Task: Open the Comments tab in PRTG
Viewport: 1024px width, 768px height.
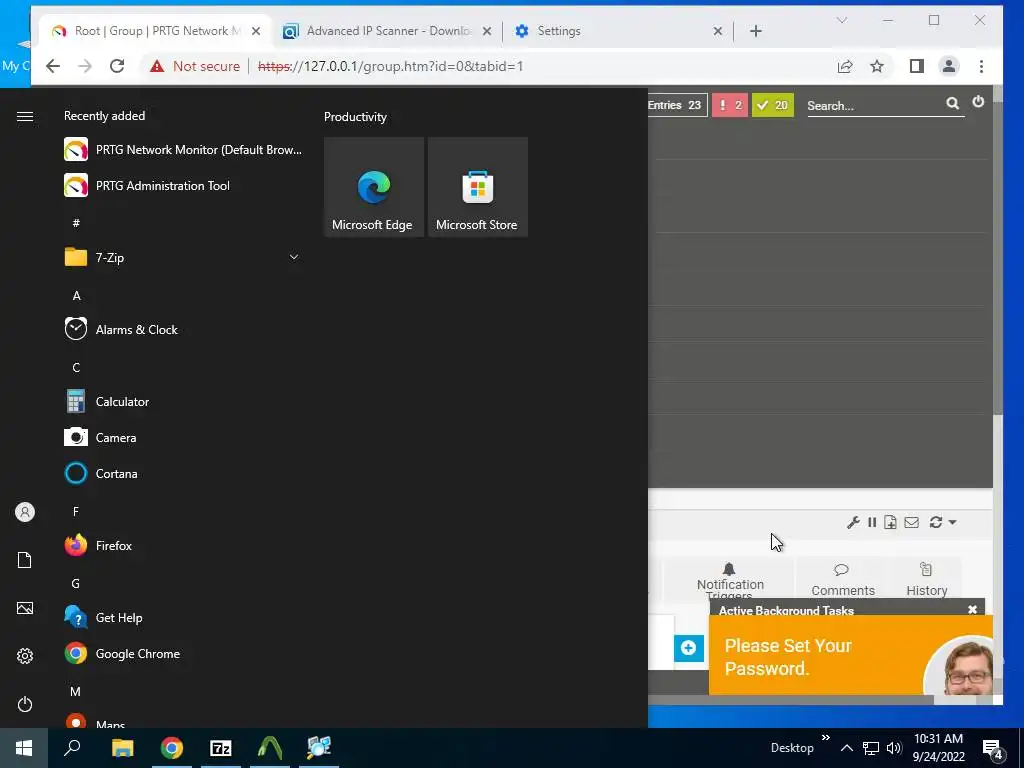Action: click(x=842, y=579)
